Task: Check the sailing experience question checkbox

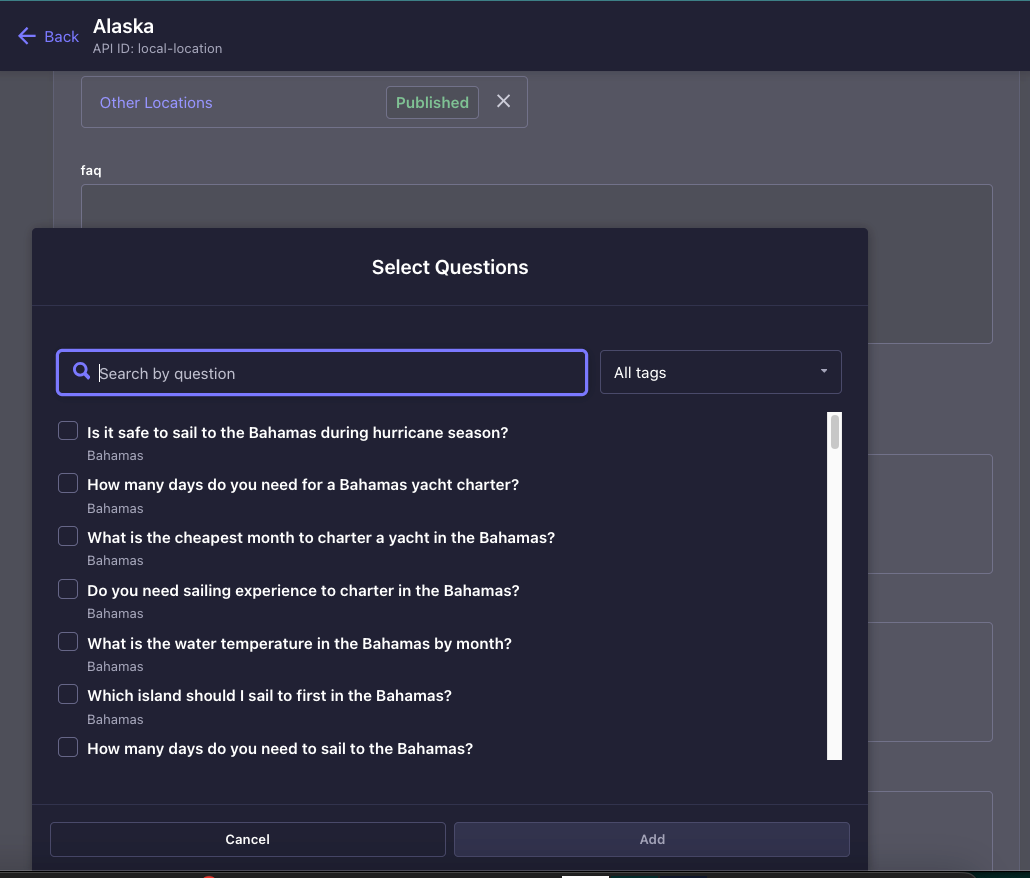Action: [68, 589]
